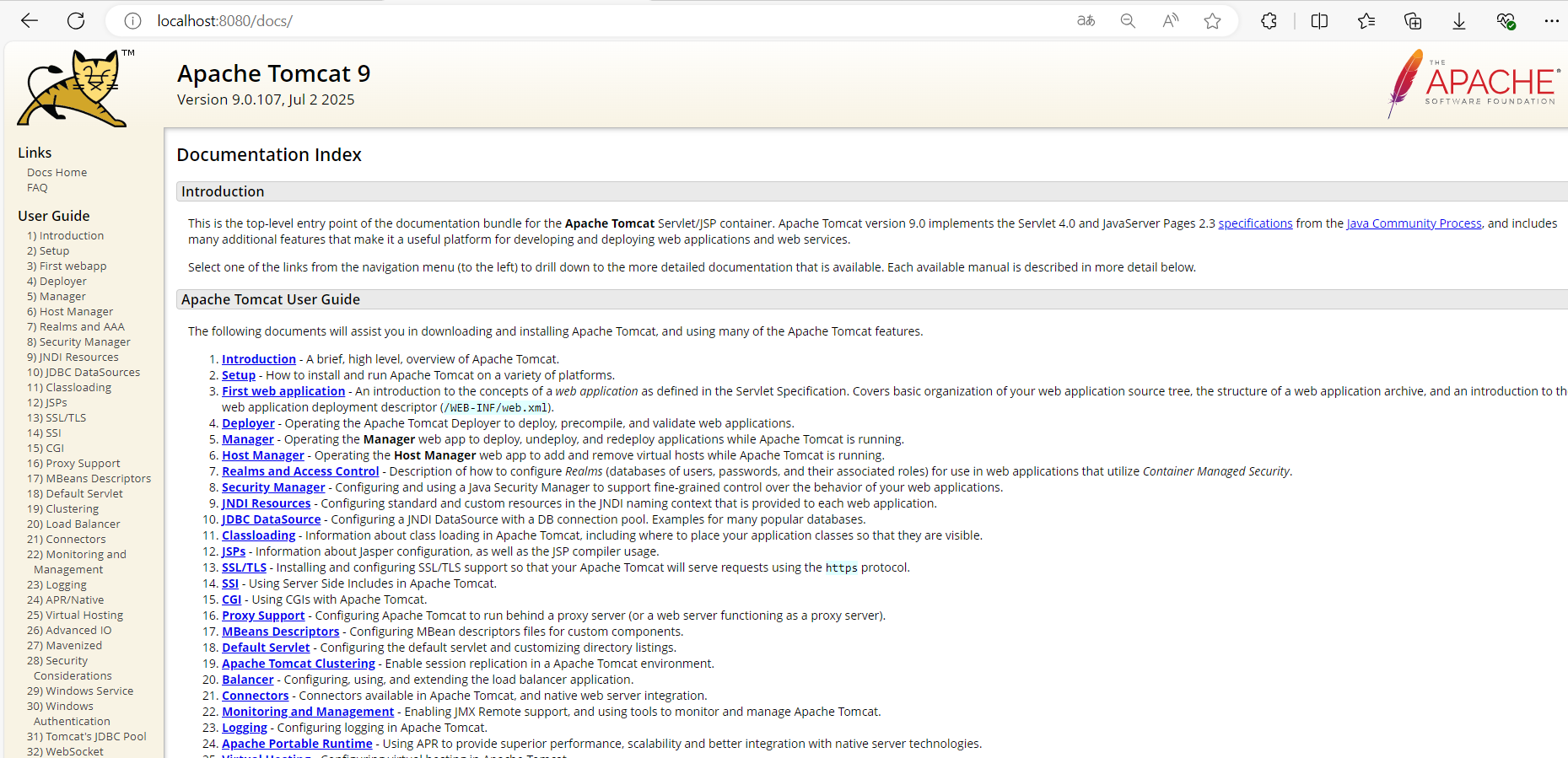Open sidebar item 1) Introduction
This screenshot has width=1568, height=758.
click(65, 235)
